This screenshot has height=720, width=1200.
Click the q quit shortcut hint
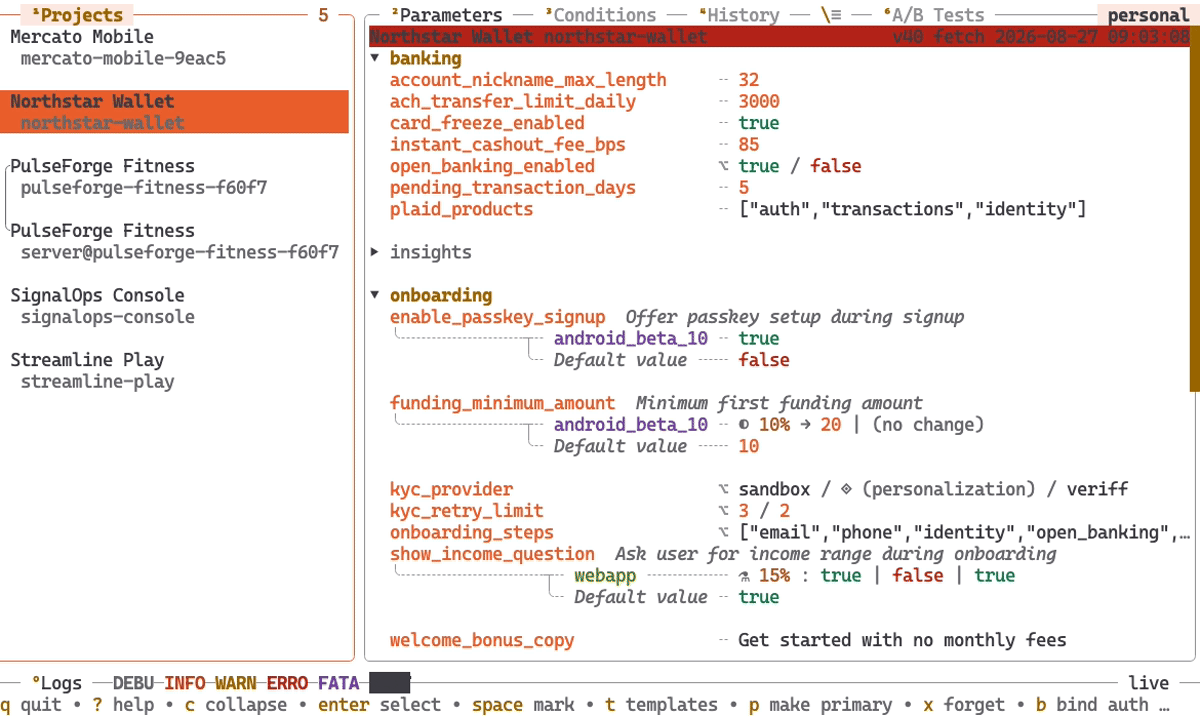[31, 705]
